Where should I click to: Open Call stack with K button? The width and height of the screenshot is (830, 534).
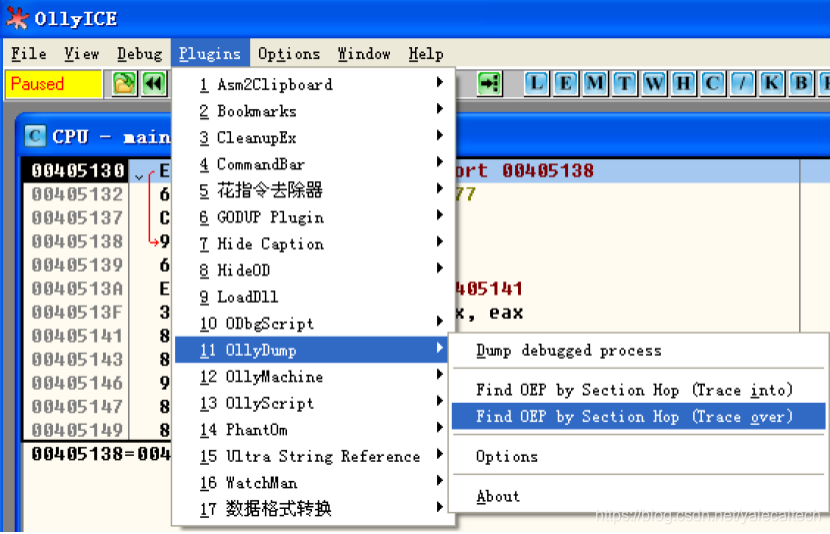tap(772, 84)
